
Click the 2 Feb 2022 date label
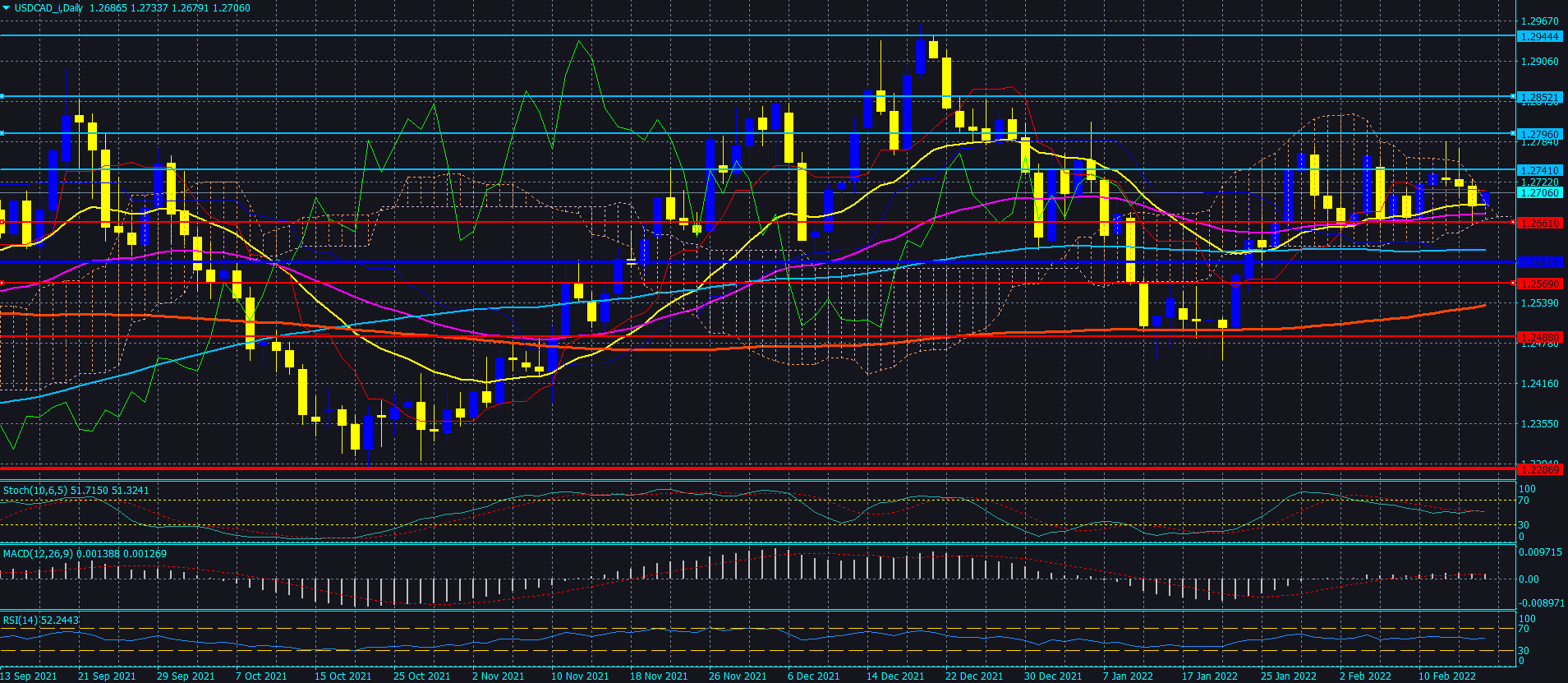tap(1365, 676)
